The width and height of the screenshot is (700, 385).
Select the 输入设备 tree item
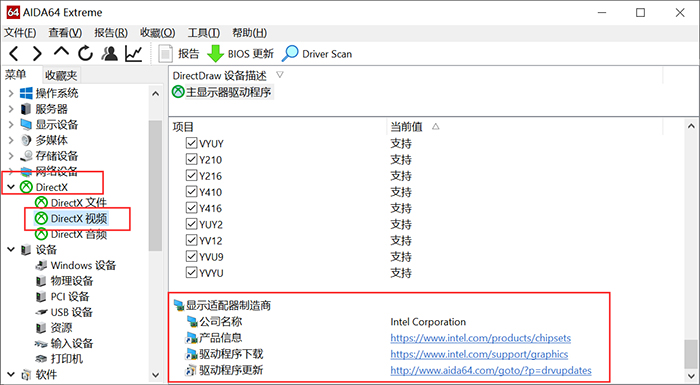click(x=64, y=343)
